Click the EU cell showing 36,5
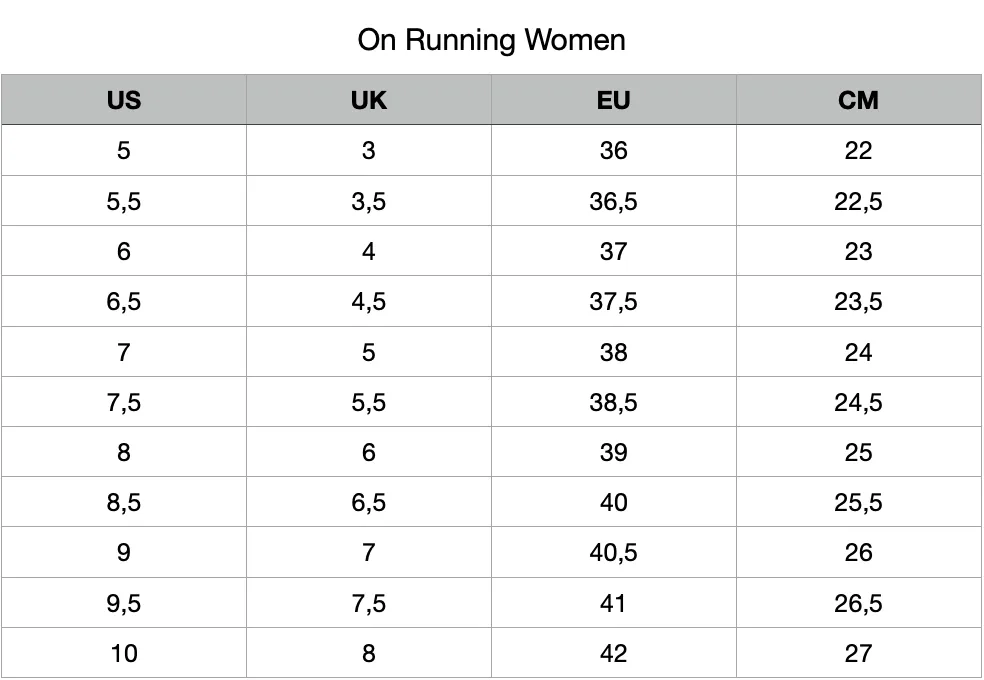Image resolution: width=984 pixels, height=680 pixels. pyautogui.click(x=613, y=201)
